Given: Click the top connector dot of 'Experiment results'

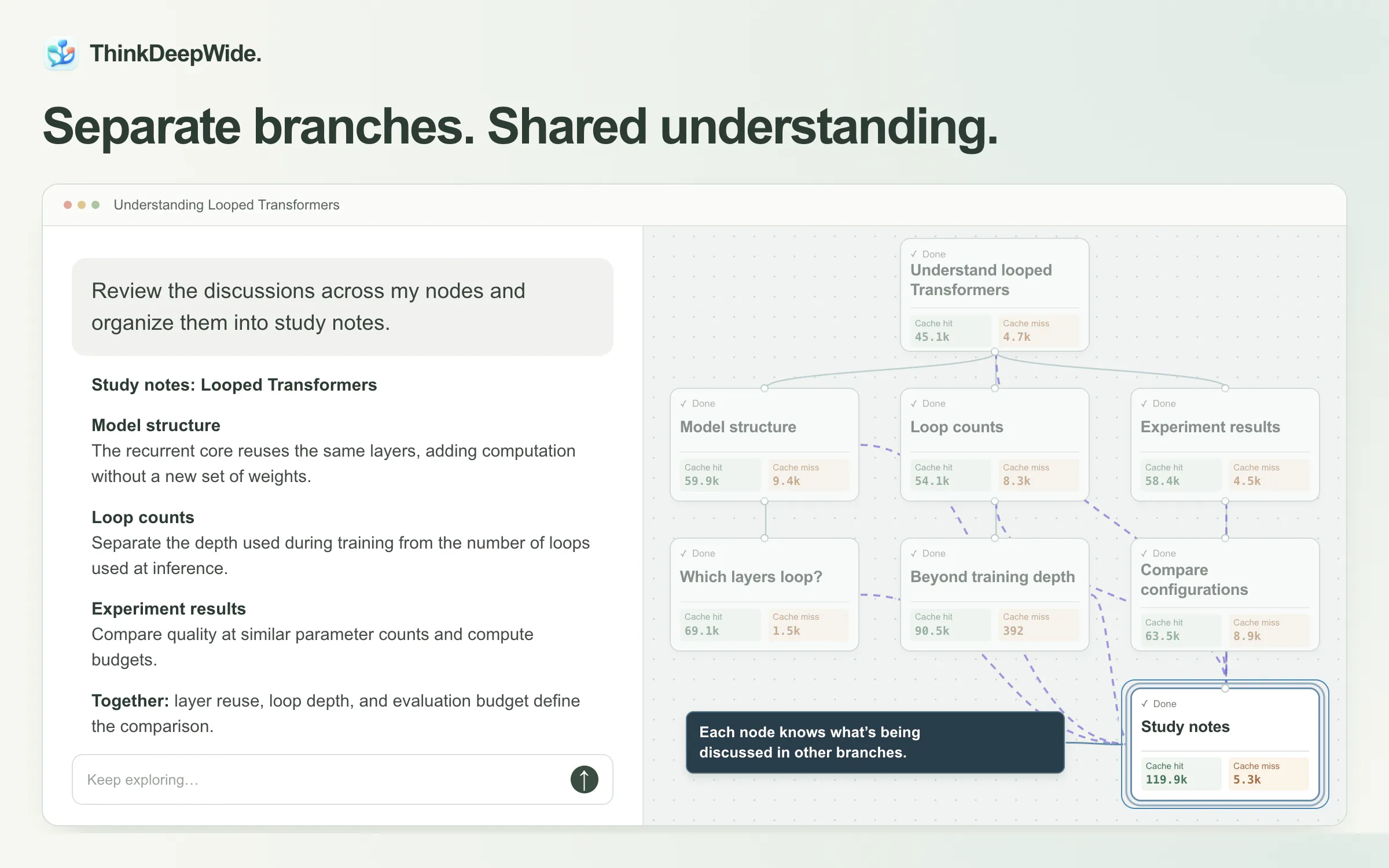Looking at the screenshot, I should (x=1225, y=388).
